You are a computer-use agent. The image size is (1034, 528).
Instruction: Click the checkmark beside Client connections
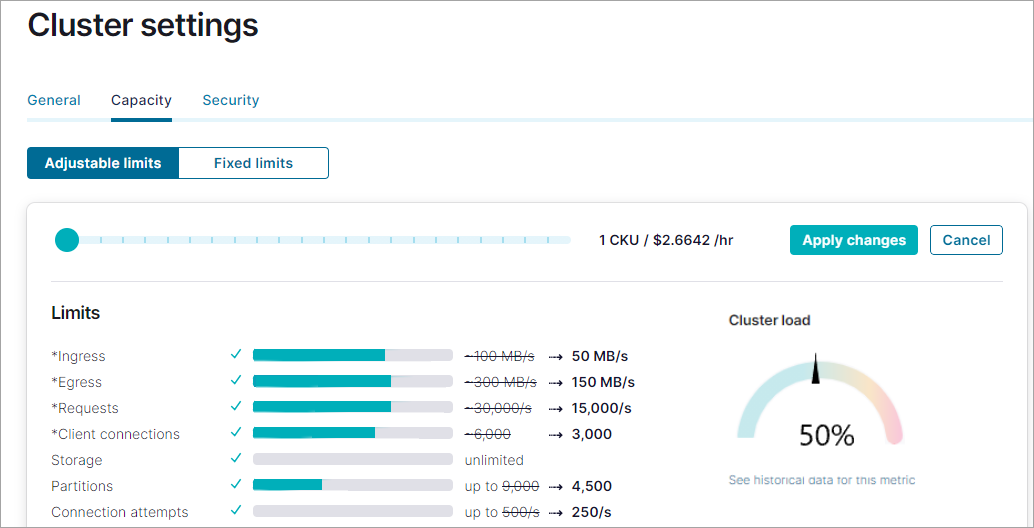pos(236,433)
